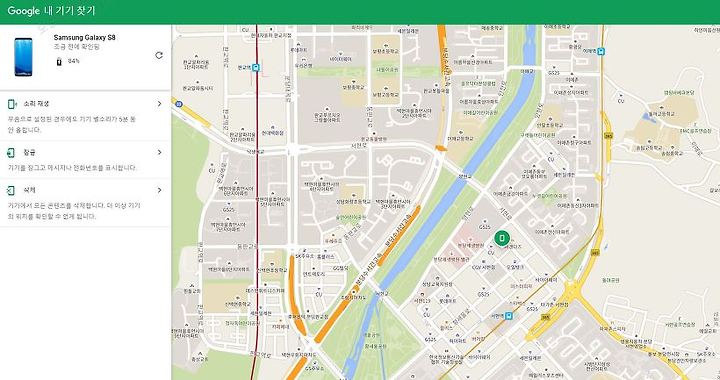720x380 pixels.
Task: Click the CGV 서현점 label on the map
Action: [484, 268]
